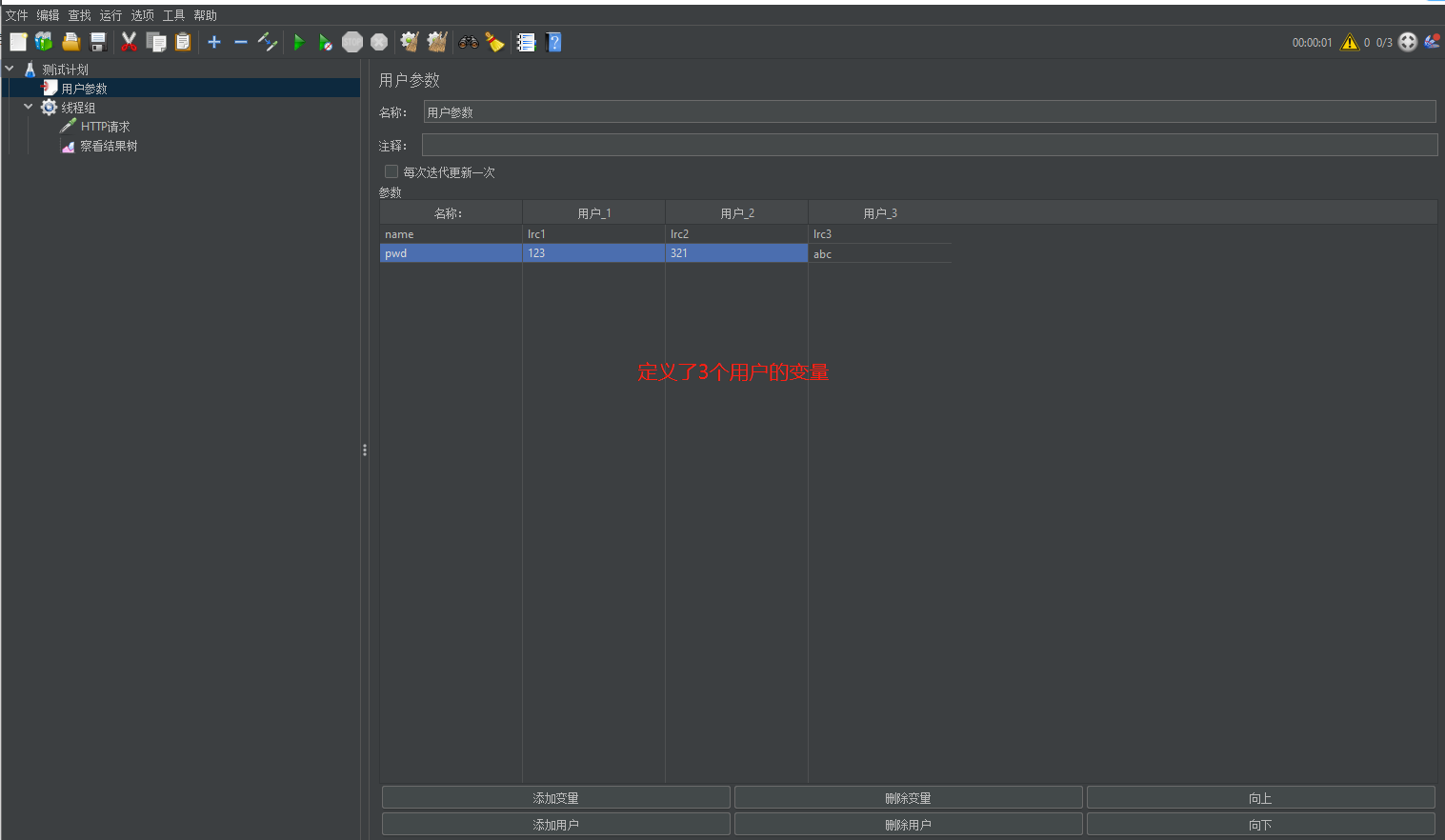The width and height of the screenshot is (1445, 840).
Task: Click the 用户_2 column header
Action: click(x=737, y=212)
